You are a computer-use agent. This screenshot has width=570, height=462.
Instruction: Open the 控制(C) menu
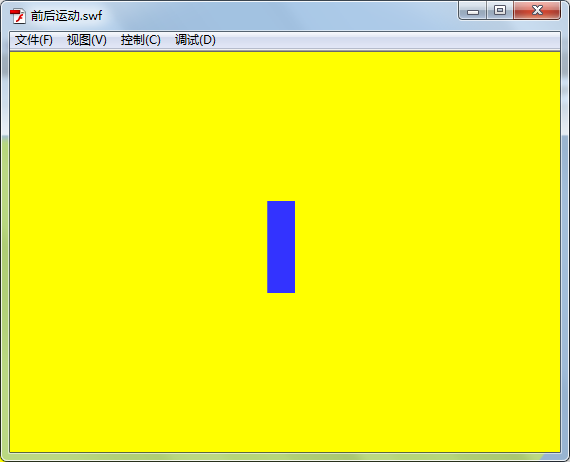coord(141,40)
